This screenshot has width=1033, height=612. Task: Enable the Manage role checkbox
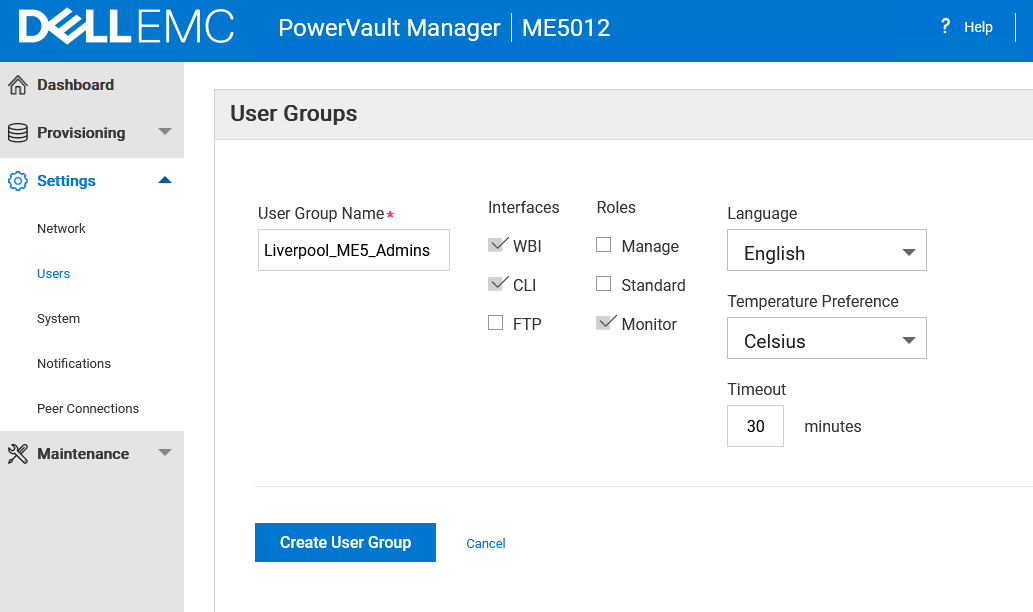tap(603, 244)
